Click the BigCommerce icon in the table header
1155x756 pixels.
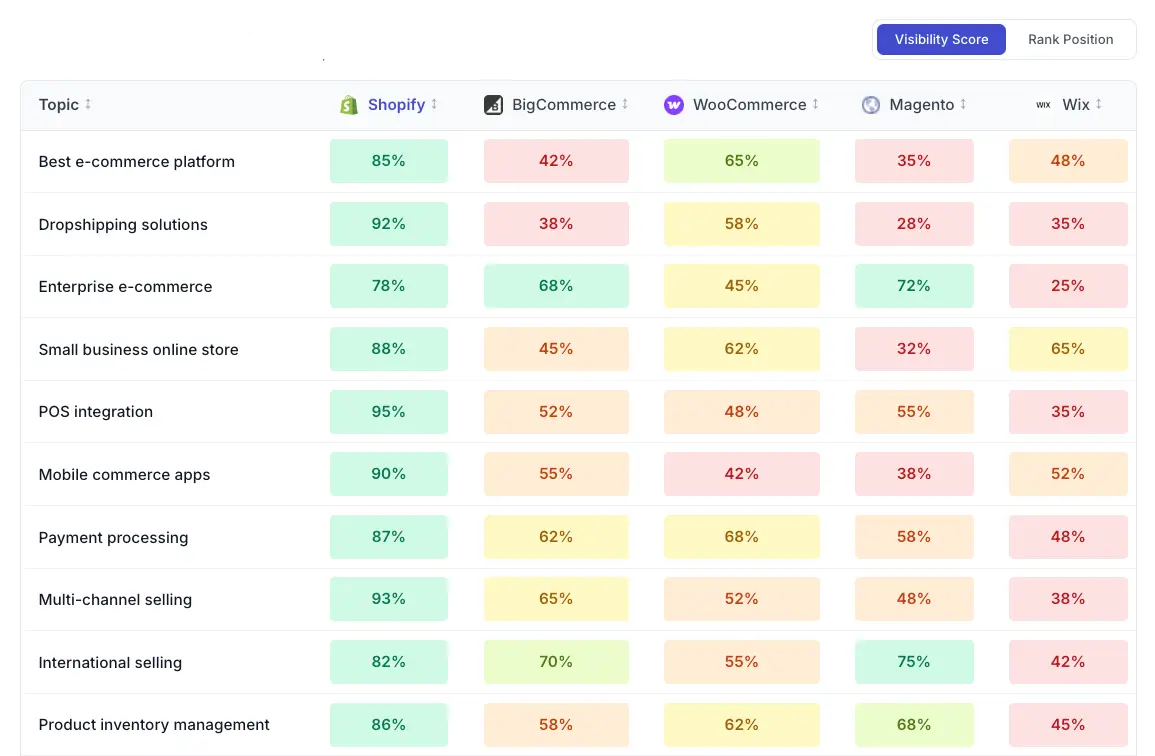pyautogui.click(x=493, y=104)
